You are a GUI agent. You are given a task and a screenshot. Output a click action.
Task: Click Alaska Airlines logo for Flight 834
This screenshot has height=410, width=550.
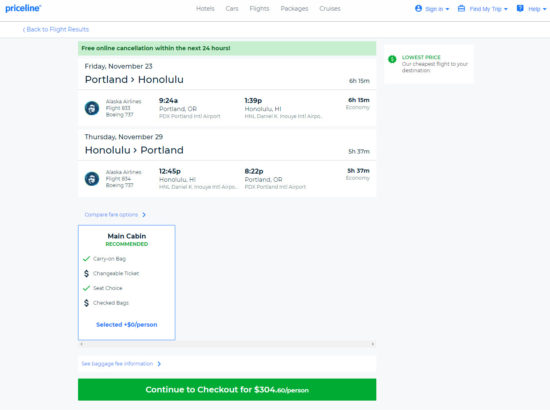[92, 179]
